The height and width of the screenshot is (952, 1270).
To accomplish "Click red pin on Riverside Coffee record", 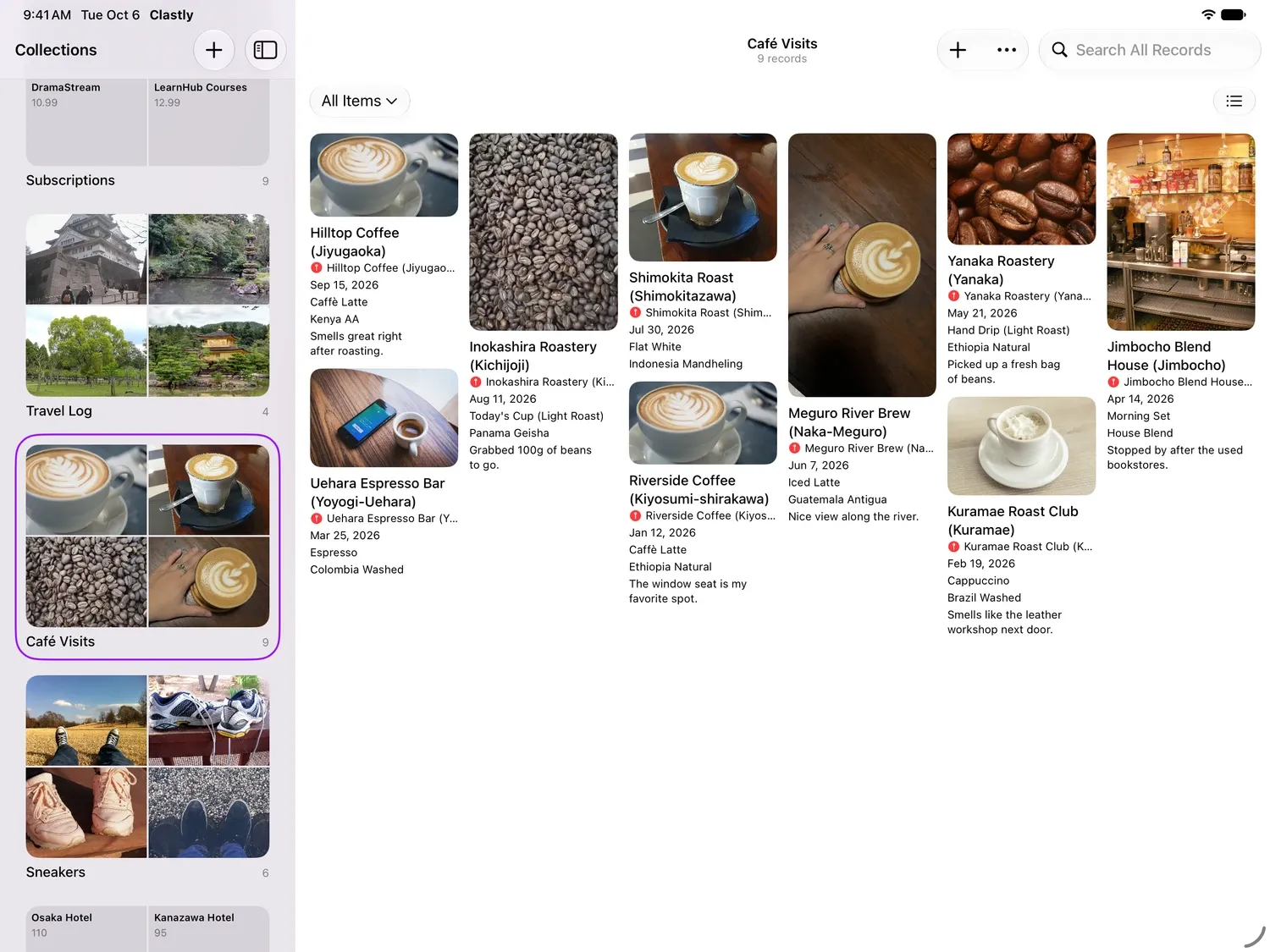I will click(635, 516).
